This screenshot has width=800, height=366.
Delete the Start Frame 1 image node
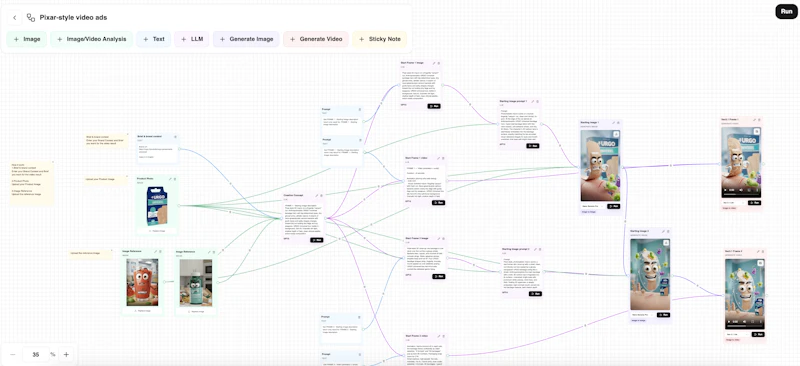coord(438,63)
